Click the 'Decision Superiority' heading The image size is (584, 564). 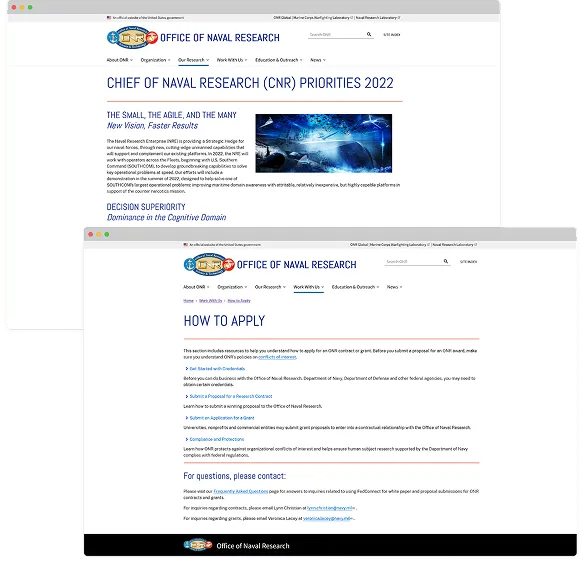146,207
